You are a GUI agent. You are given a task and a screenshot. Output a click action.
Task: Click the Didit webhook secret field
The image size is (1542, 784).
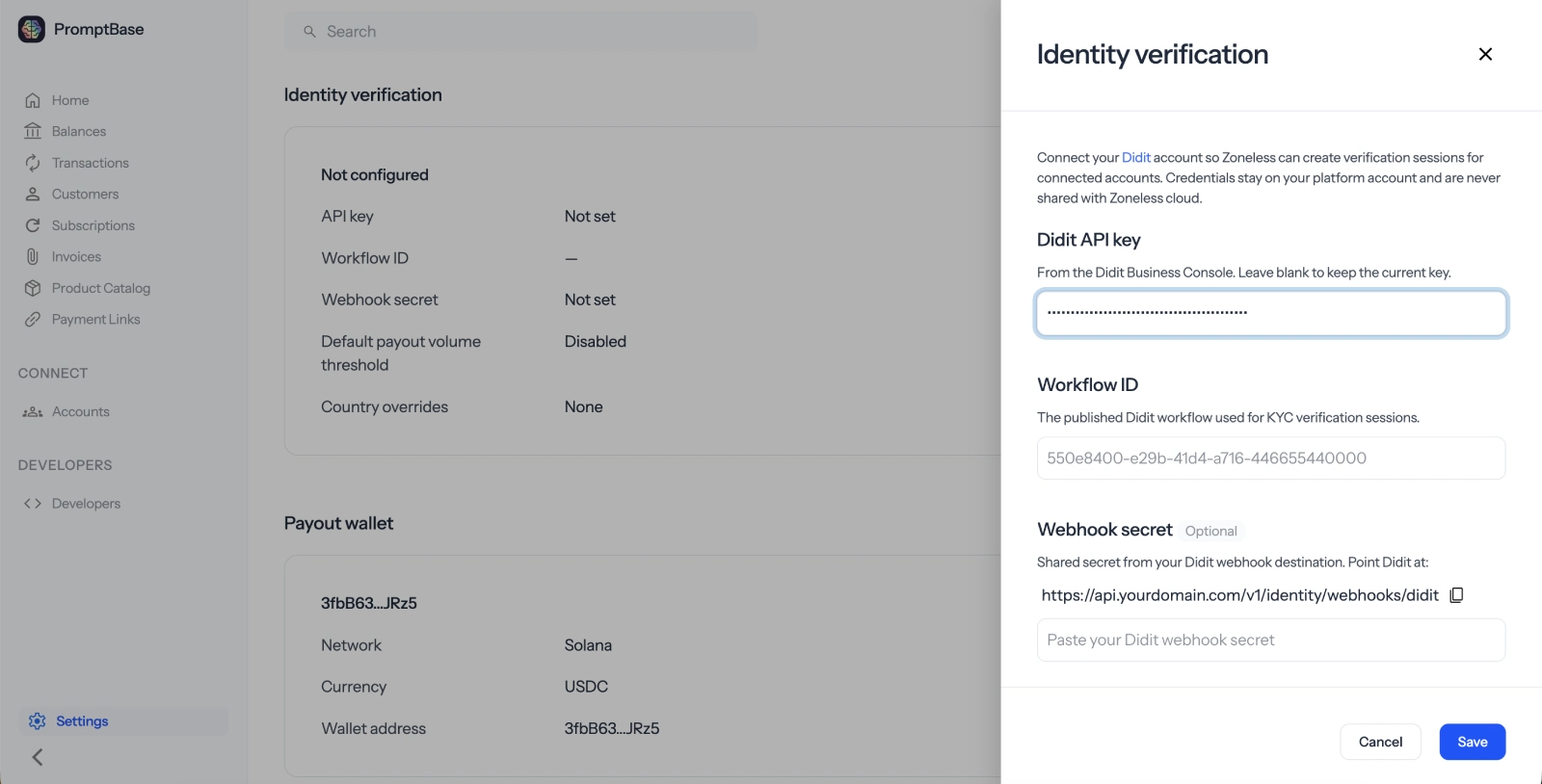click(x=1271, y=640)
